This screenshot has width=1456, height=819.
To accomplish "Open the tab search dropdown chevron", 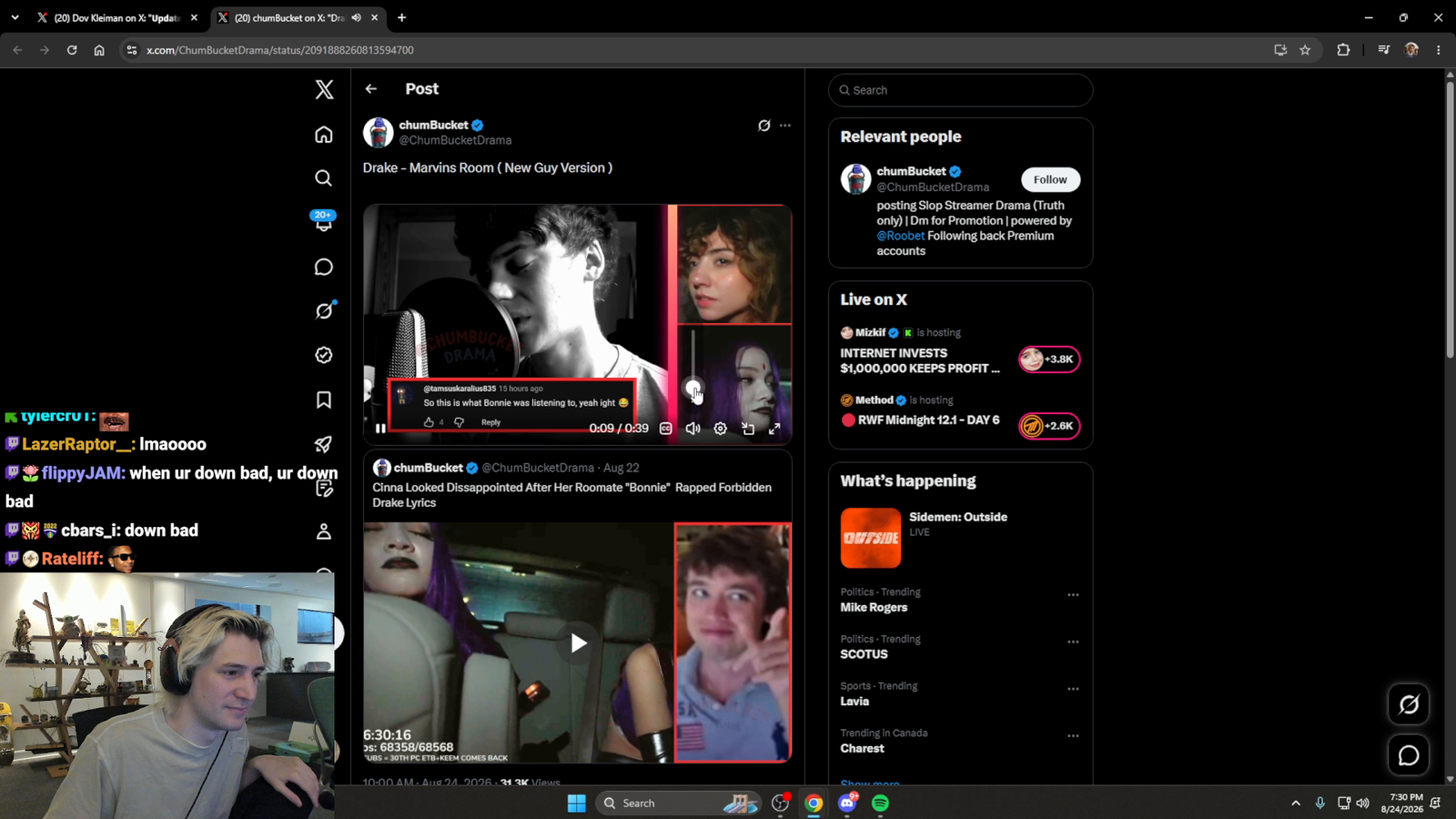I will coord(15,17).
